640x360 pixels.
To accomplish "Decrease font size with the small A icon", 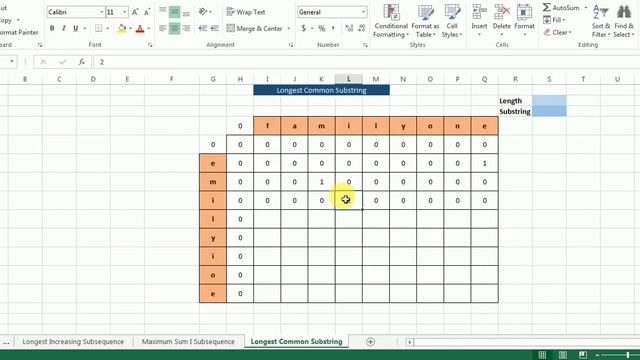I will click(x=147, y=12).
